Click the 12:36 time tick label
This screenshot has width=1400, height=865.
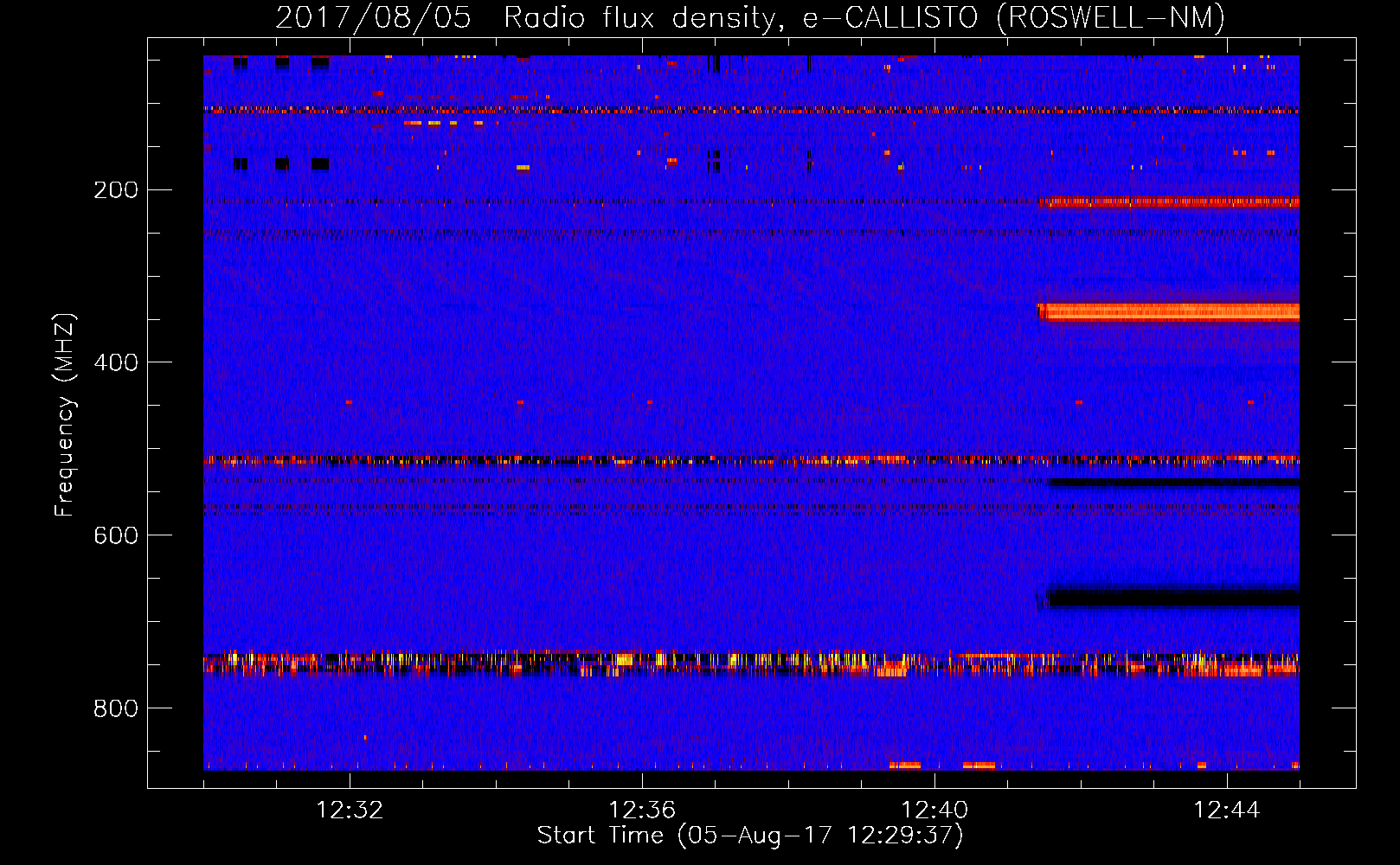[642, 811]
